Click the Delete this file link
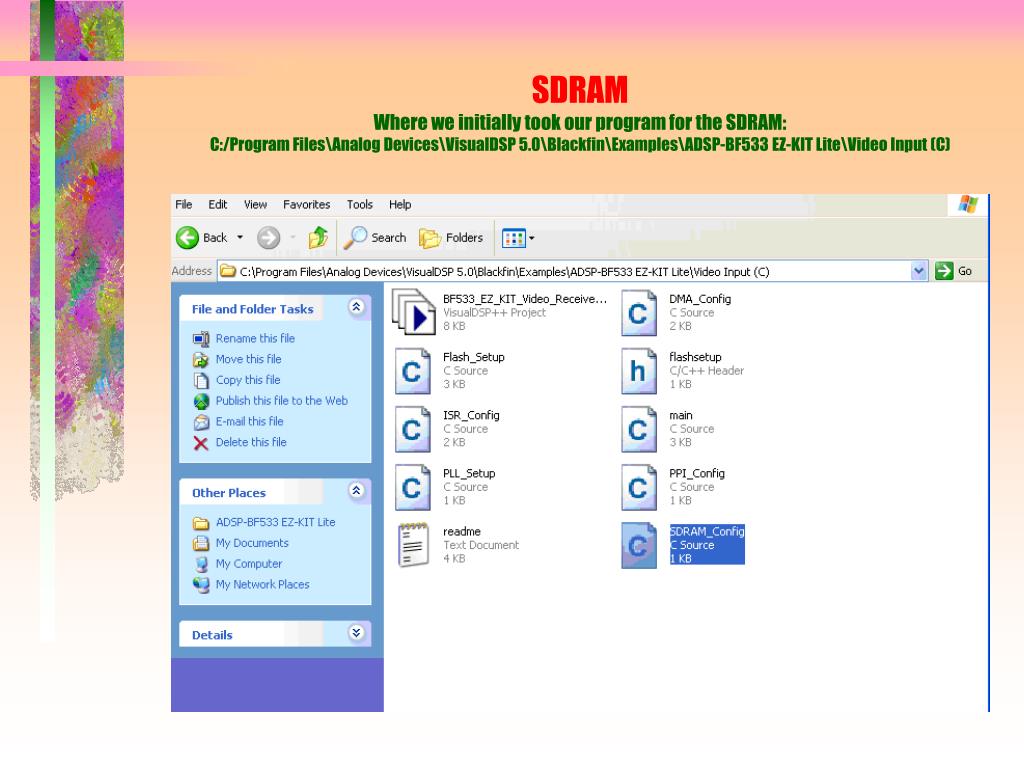The width and height of the screenshot is (1024, 768). tap(251, 442)
